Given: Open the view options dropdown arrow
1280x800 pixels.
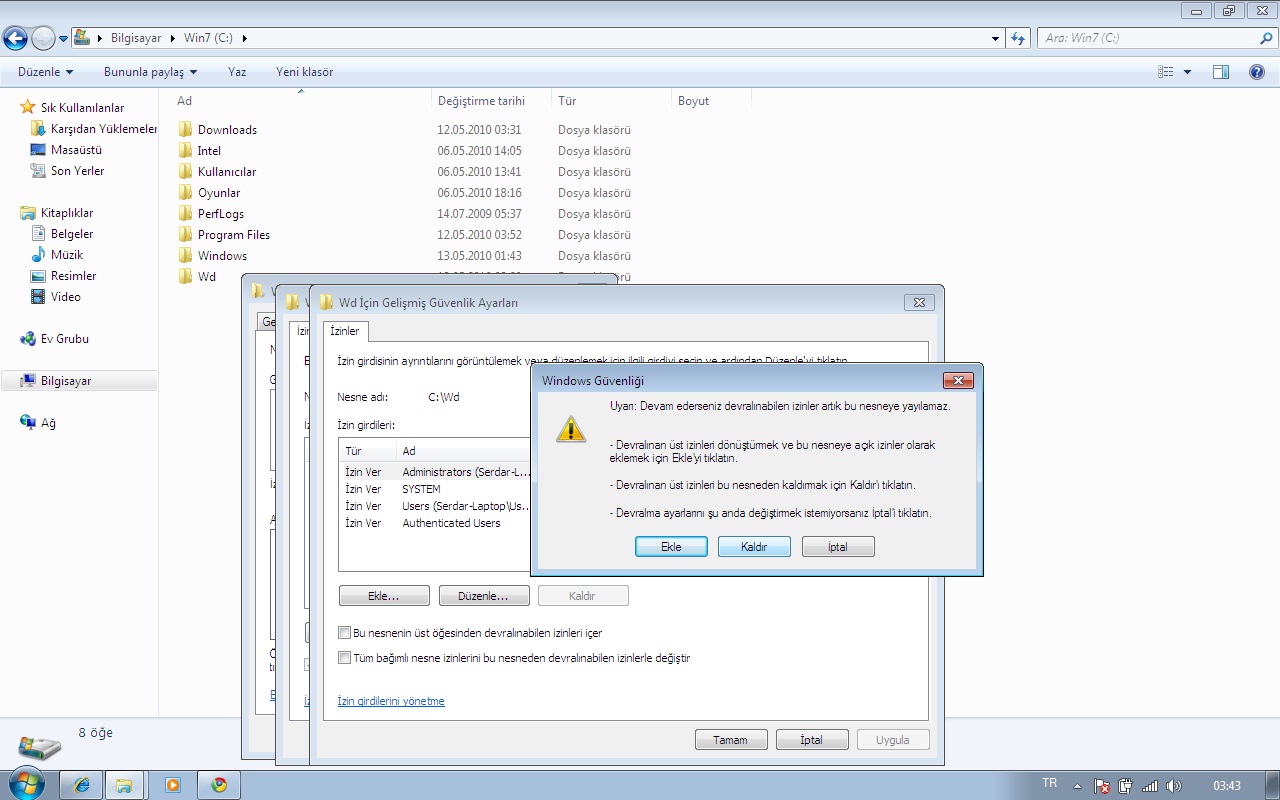Looking at the screenshot, I should tap(1187, 72).
